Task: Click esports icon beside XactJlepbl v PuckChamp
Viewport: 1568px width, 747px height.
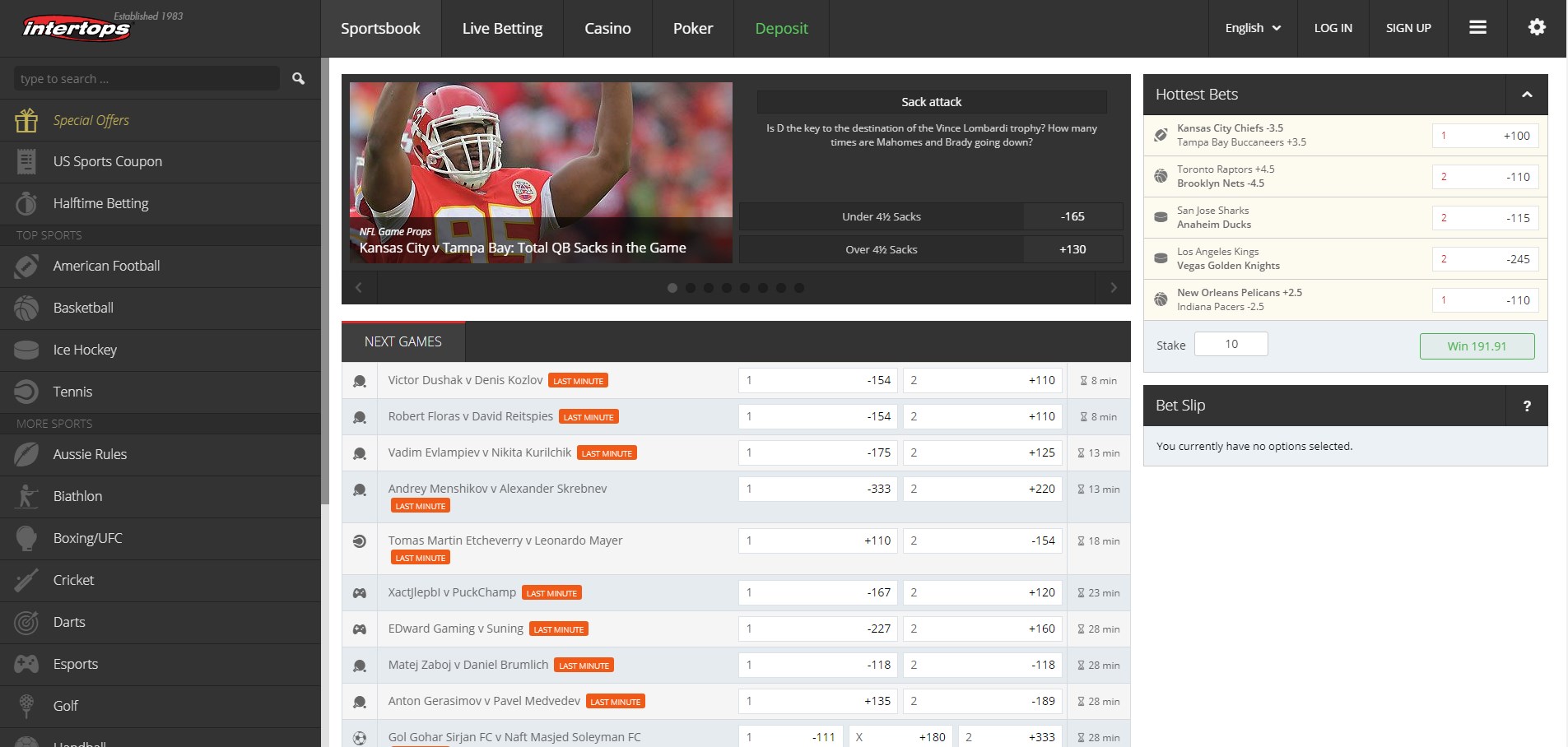Action: pyautogui.click(x=360, y=592)
